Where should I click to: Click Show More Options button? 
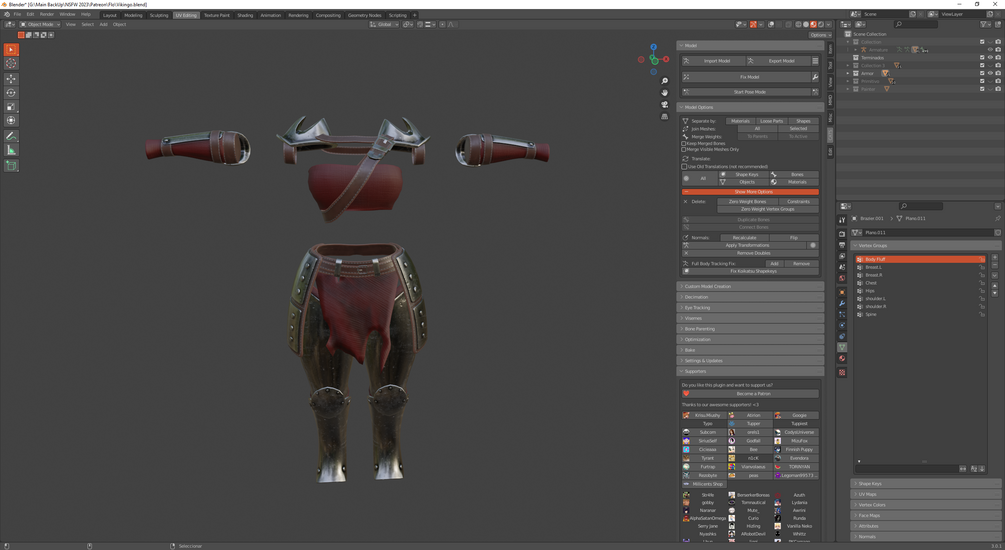(750, 192)
